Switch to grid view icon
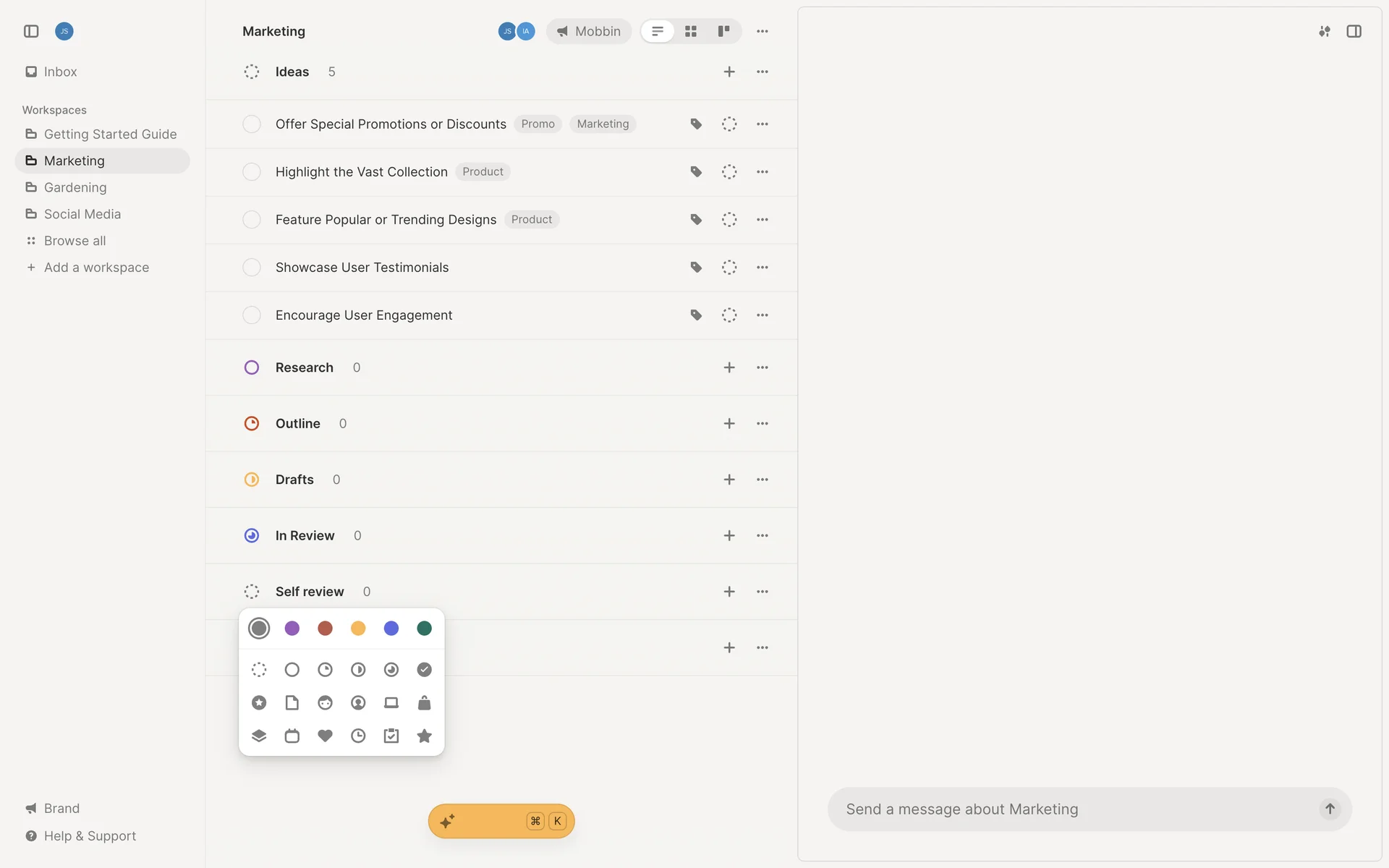This screenshot has height=868, width=1389. click(x=691, y=31)
